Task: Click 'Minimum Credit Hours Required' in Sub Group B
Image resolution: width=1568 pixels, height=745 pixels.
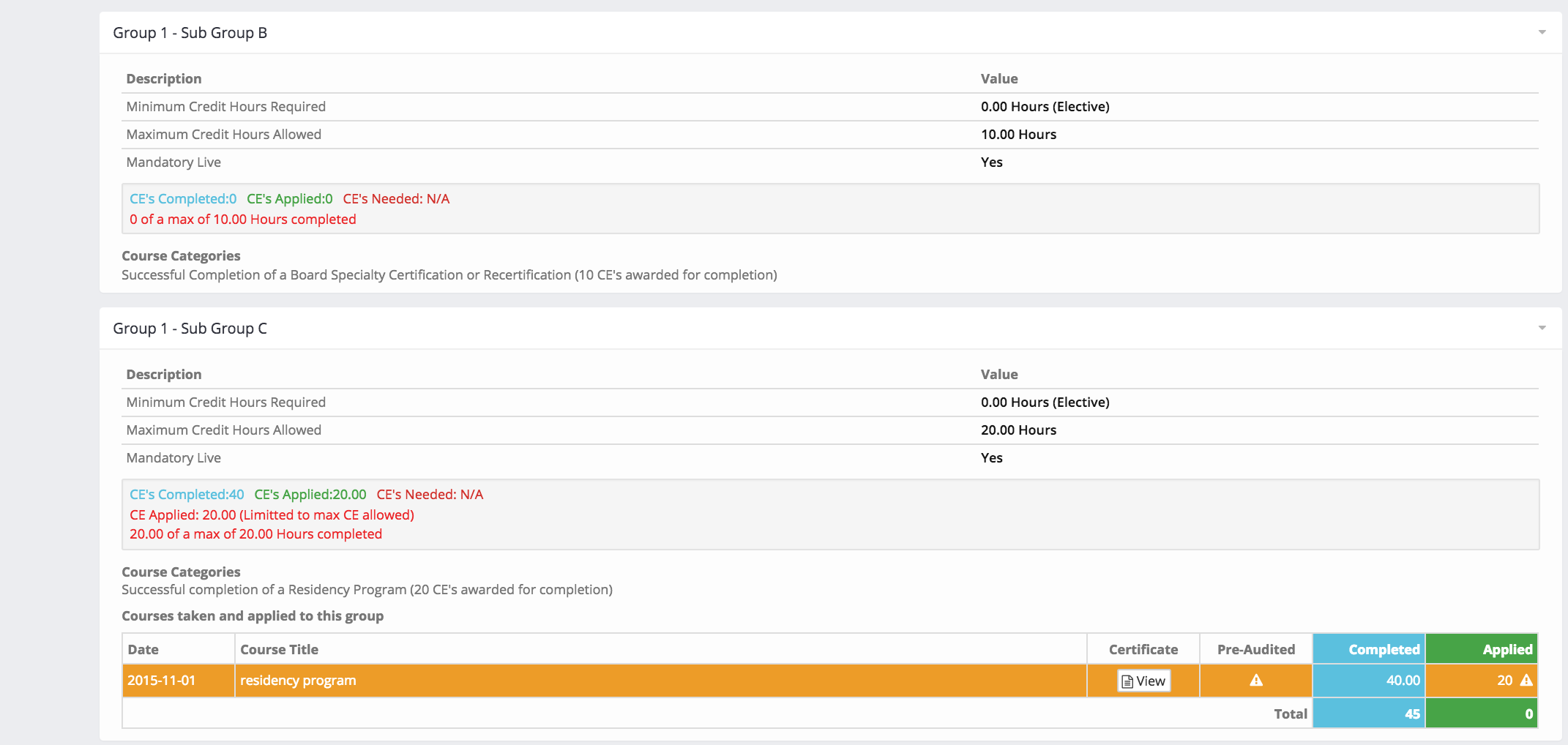Action: pos(225,107)
